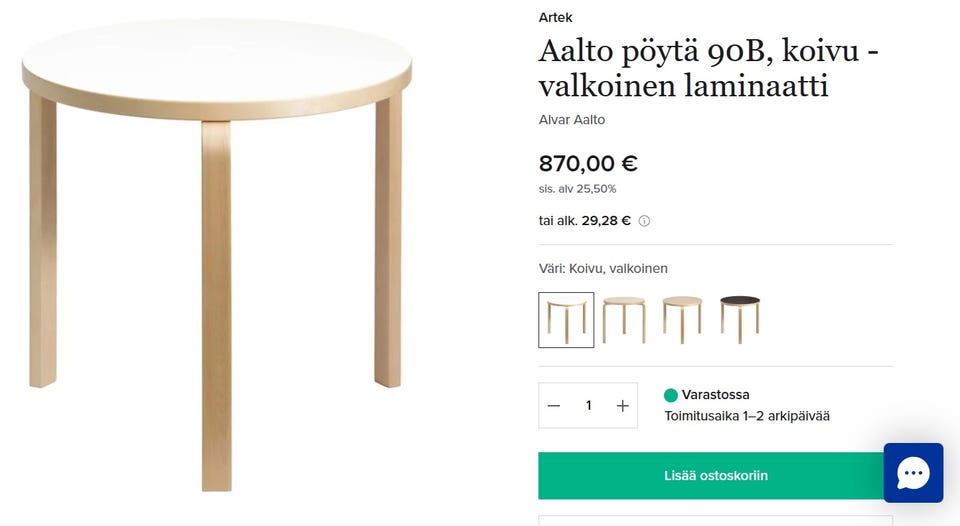Decrease quantity with the minus icon
Screen dimensions: 960x526
pos(554,405)
